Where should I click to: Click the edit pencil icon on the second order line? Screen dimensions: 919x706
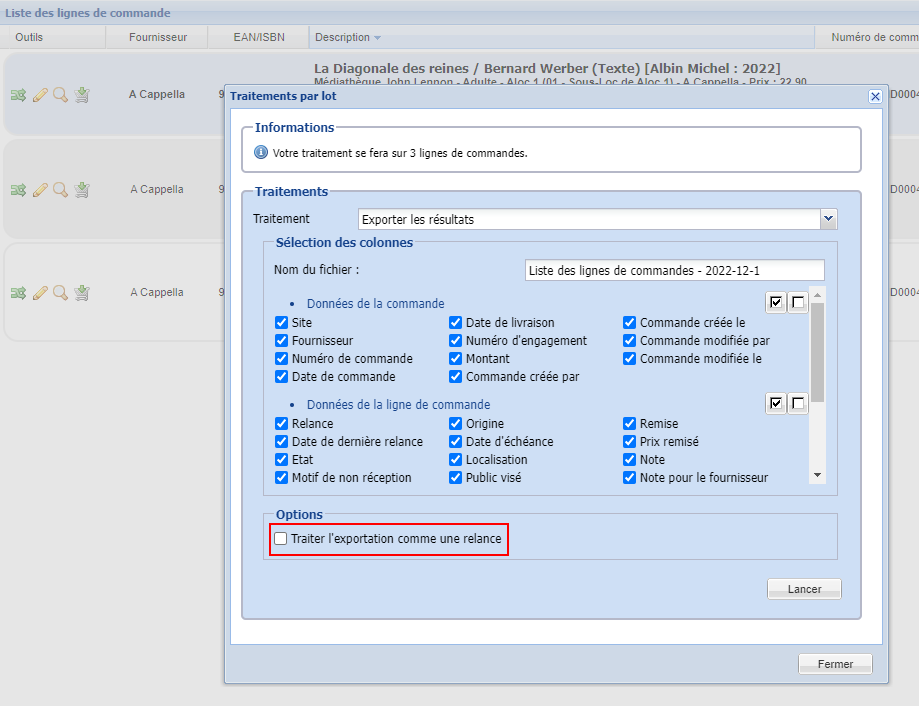tap(40, 189)
